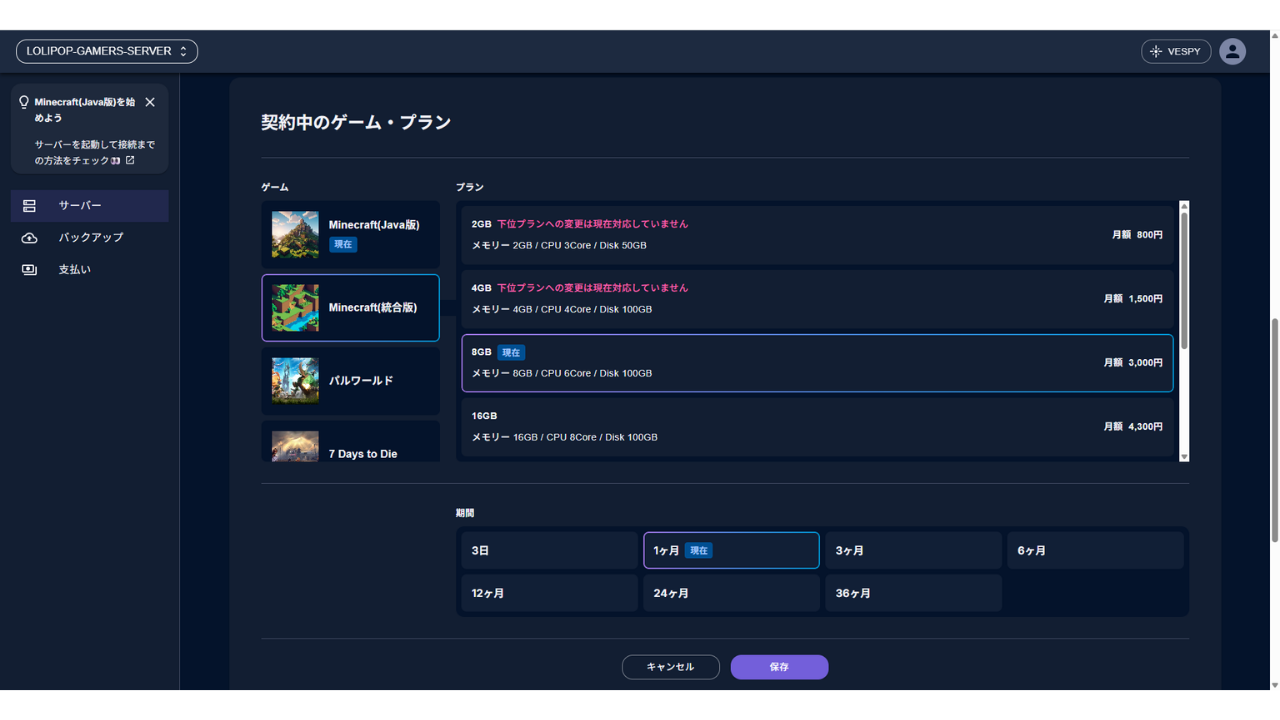The image size is (1280, 720).
Task: Click the パルワールド thumbnail image
Action: pos(295,381)
